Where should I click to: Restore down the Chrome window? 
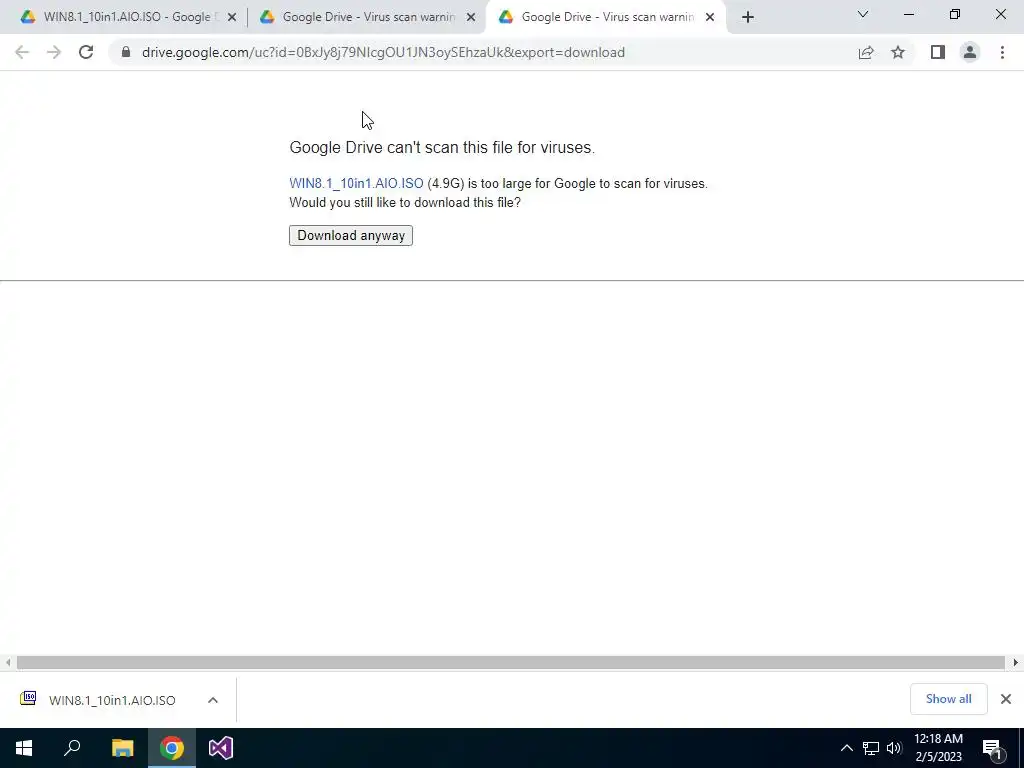[x=955, y=14]
